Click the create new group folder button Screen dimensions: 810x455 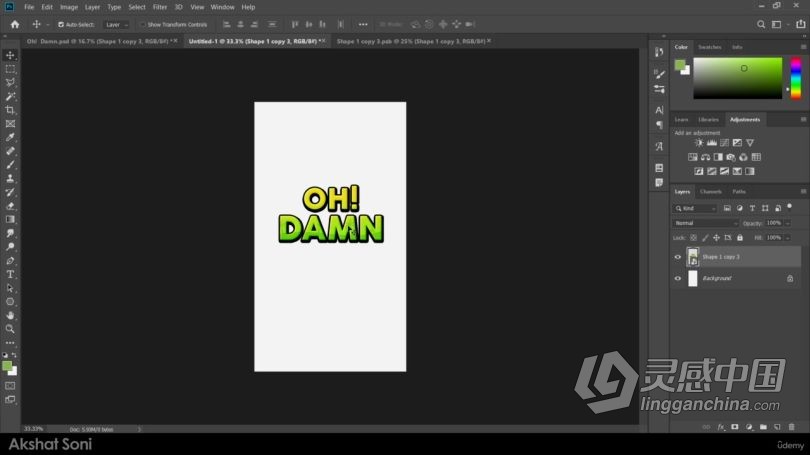(x=763, y=427)
